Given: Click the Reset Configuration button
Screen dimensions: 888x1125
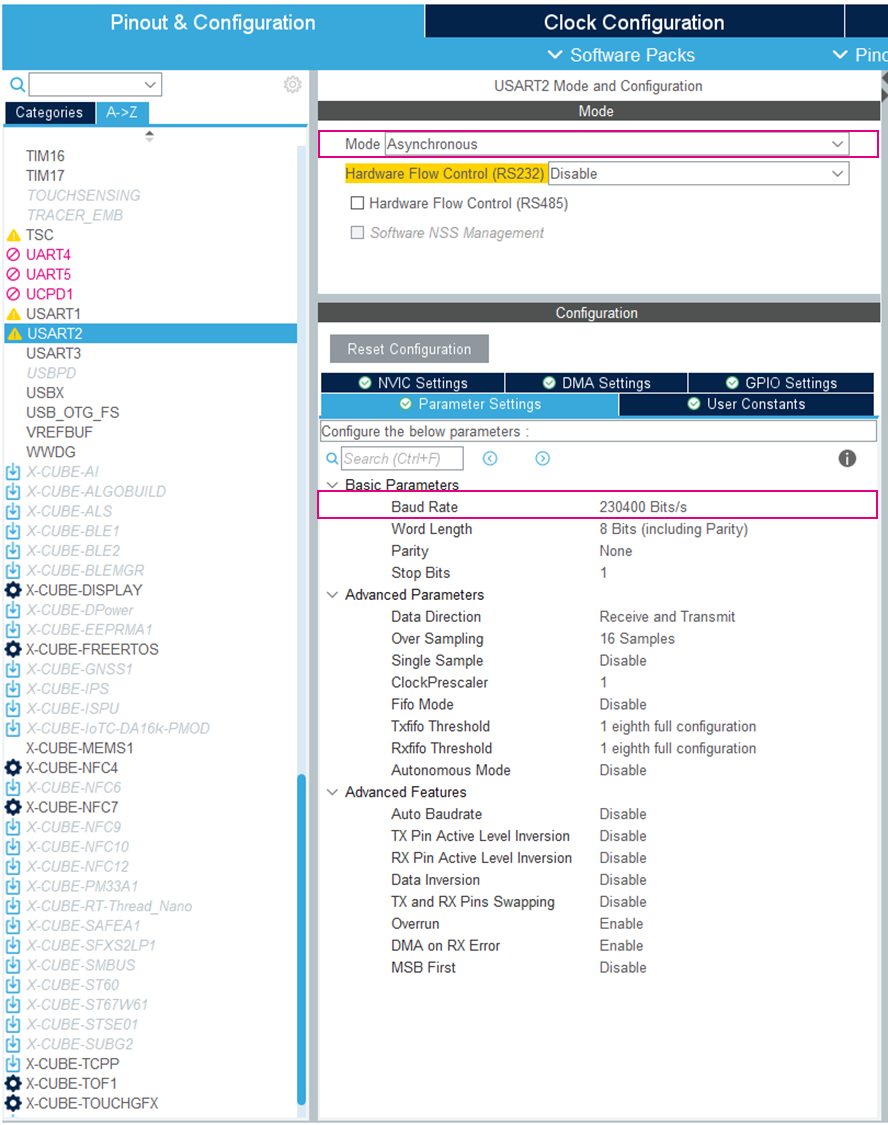Looking at the screenshot, I should 410,349.
